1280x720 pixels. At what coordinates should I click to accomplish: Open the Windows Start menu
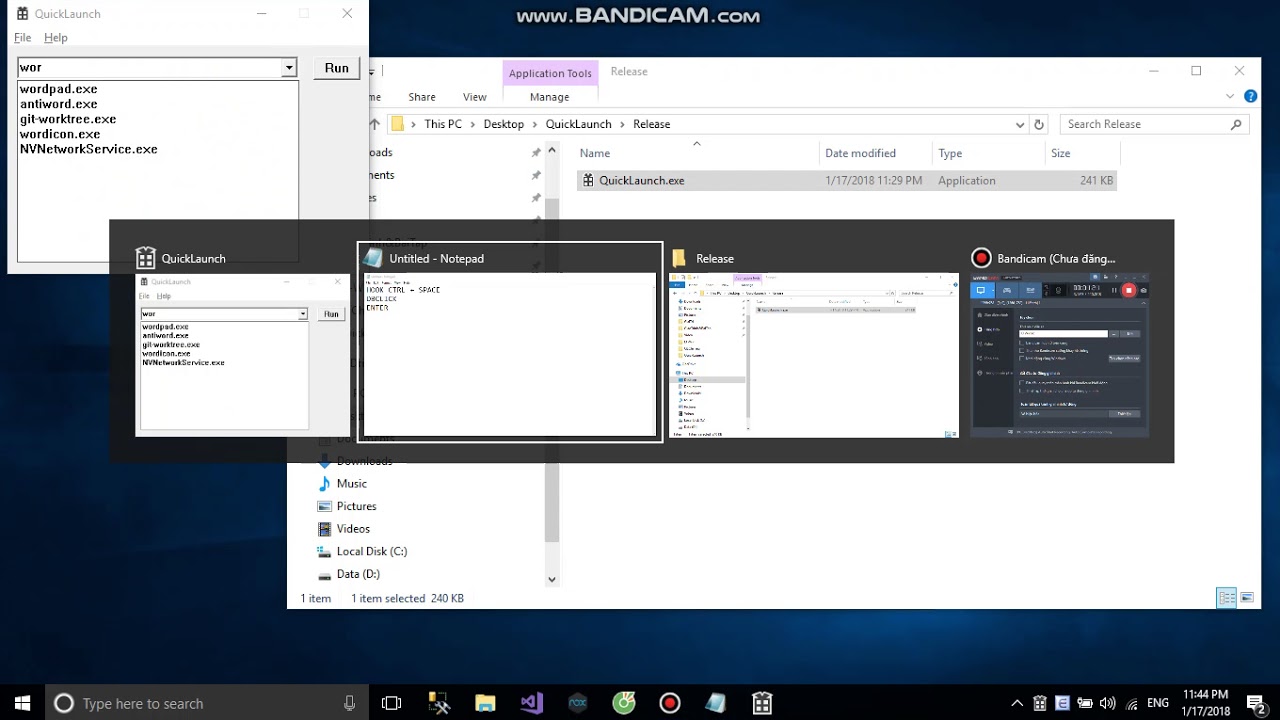point(22,703)
